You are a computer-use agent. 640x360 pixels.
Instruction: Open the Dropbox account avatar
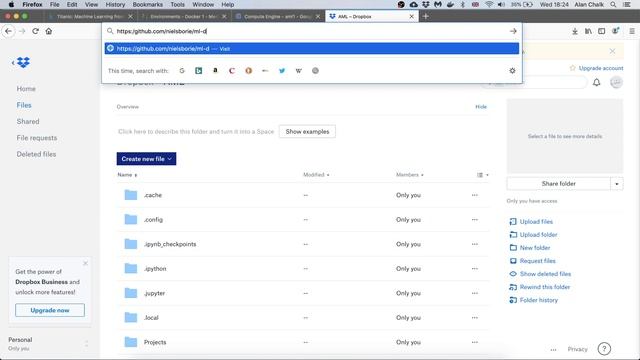coord(616,82)
